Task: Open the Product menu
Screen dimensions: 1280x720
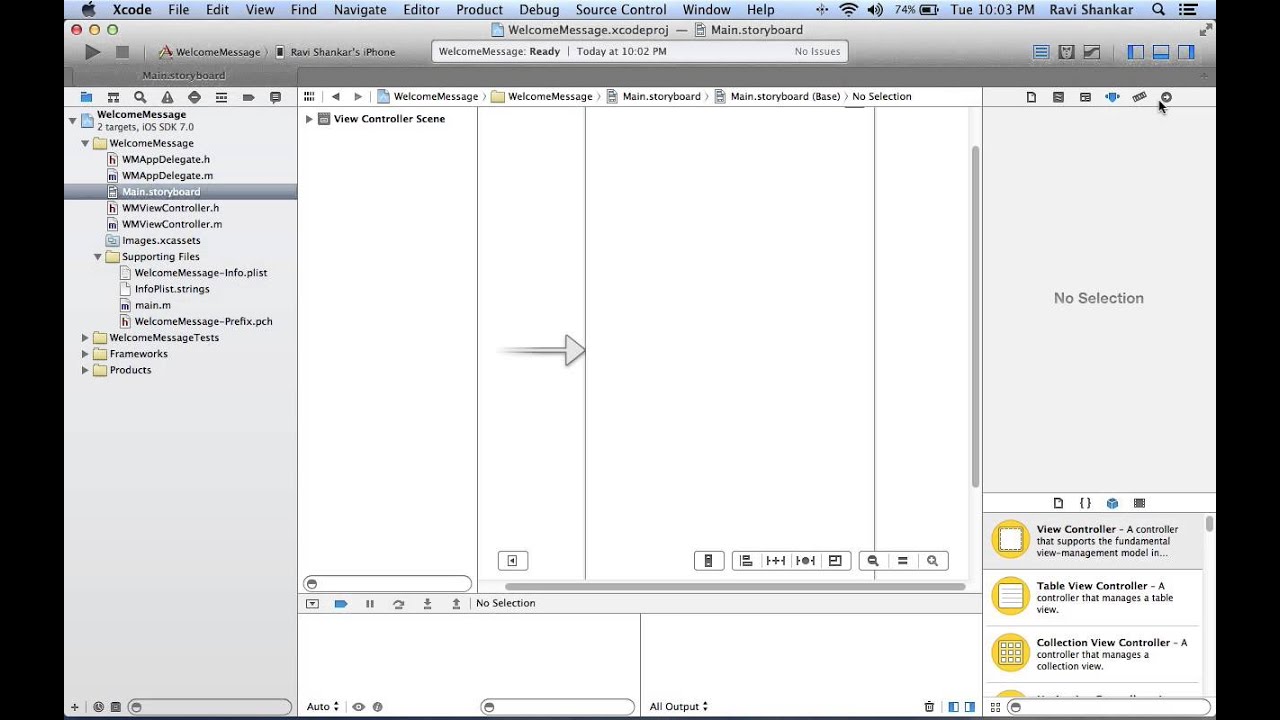Action: pos(479,10)
